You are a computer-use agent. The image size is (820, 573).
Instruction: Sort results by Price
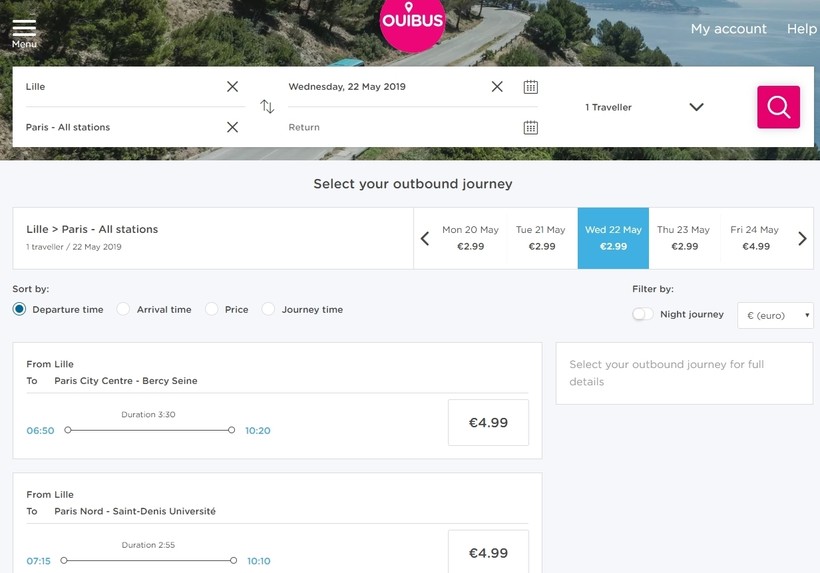212,310
